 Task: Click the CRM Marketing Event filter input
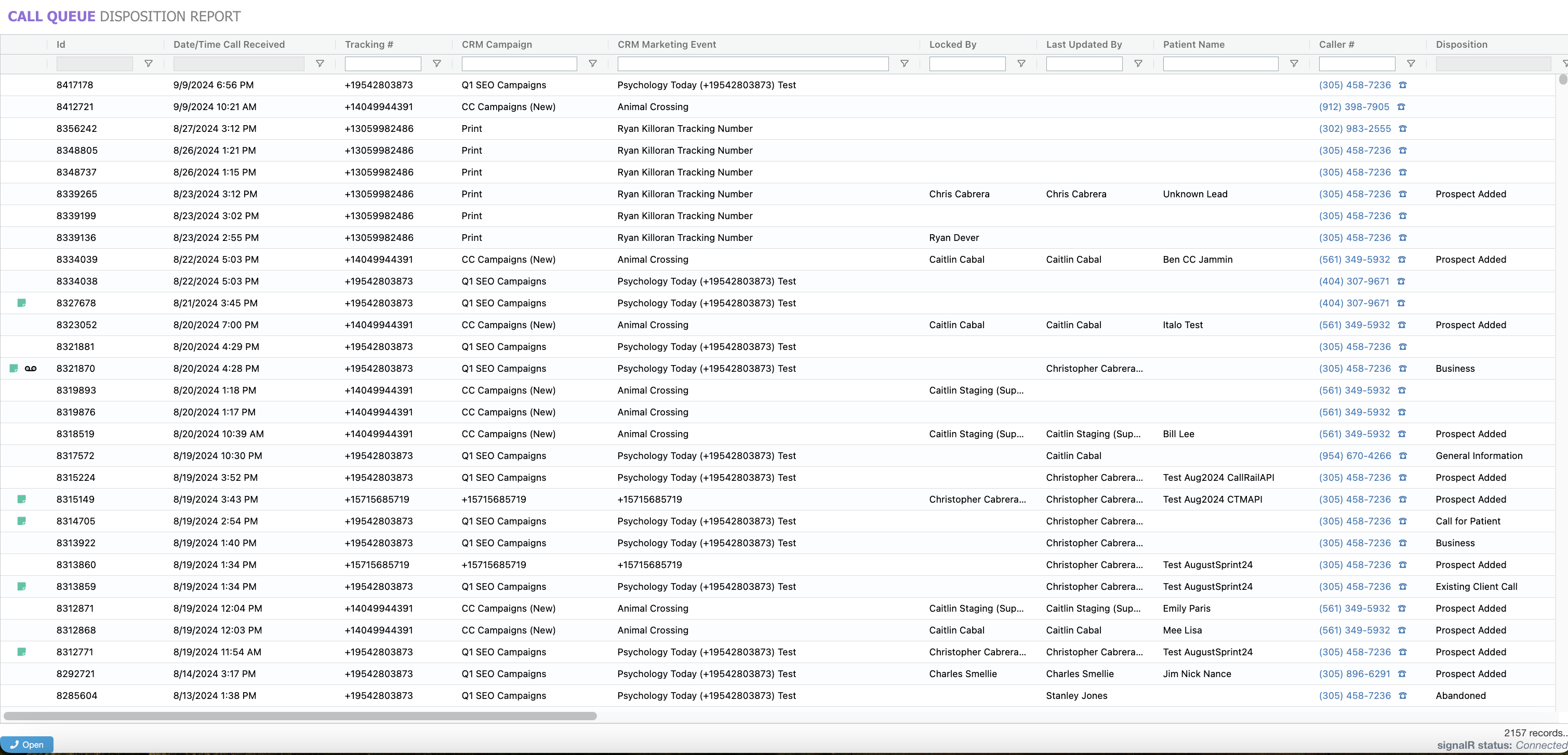(752, 63)
